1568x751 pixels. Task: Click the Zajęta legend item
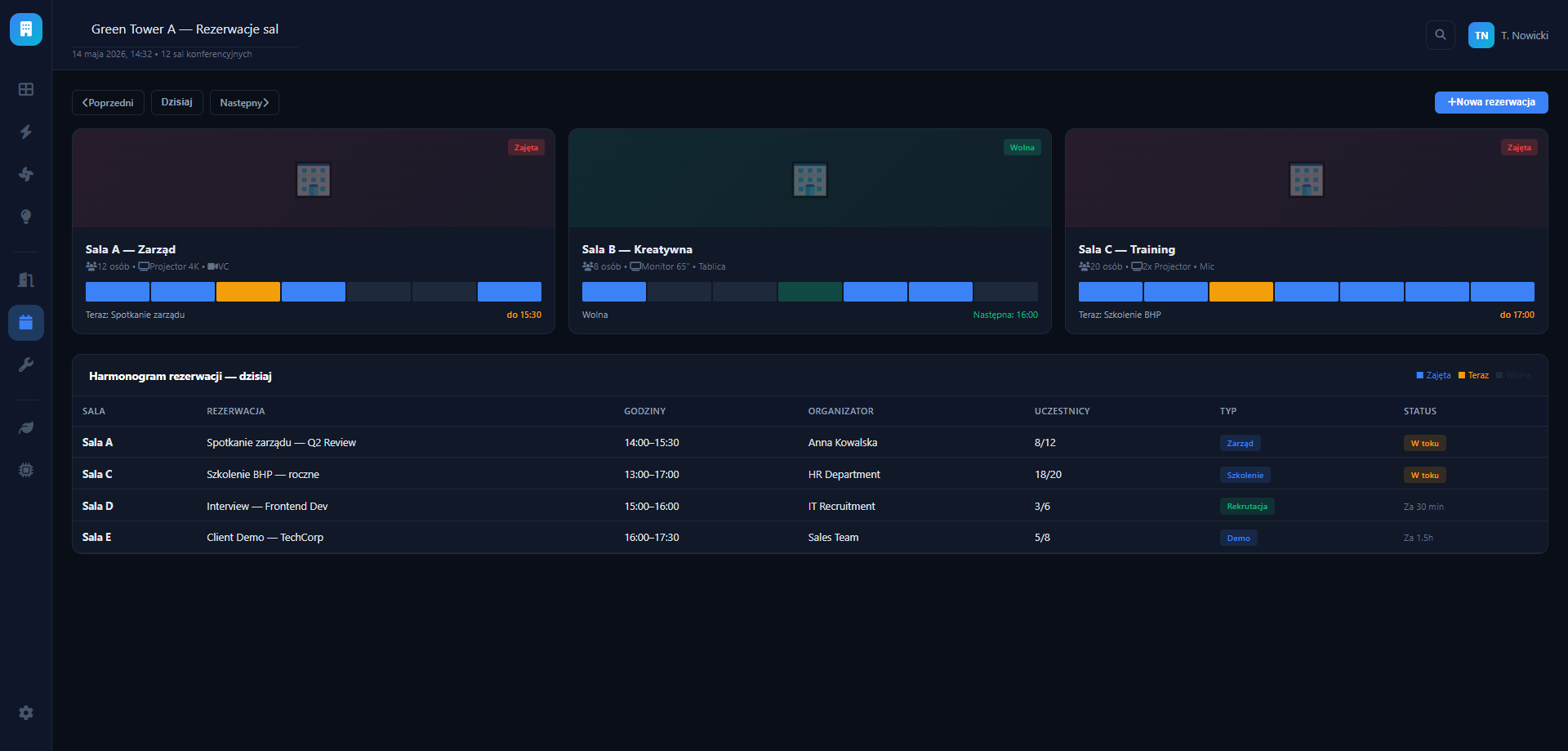pyautogui.click(x=1433, y=375)
